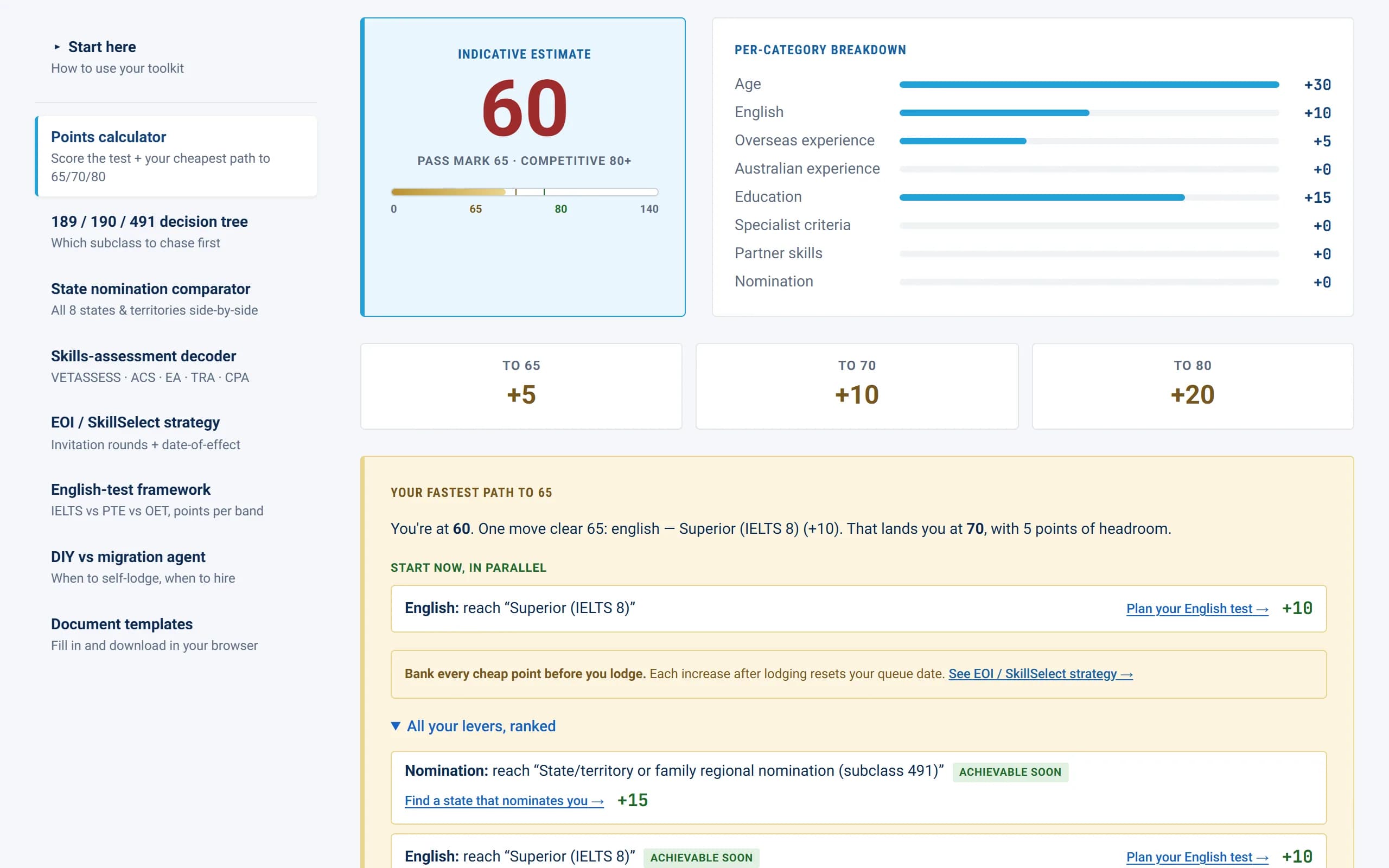Click the Education category bar
Viewport: 1389px width, 868px height.
[x=1089, y=197]
